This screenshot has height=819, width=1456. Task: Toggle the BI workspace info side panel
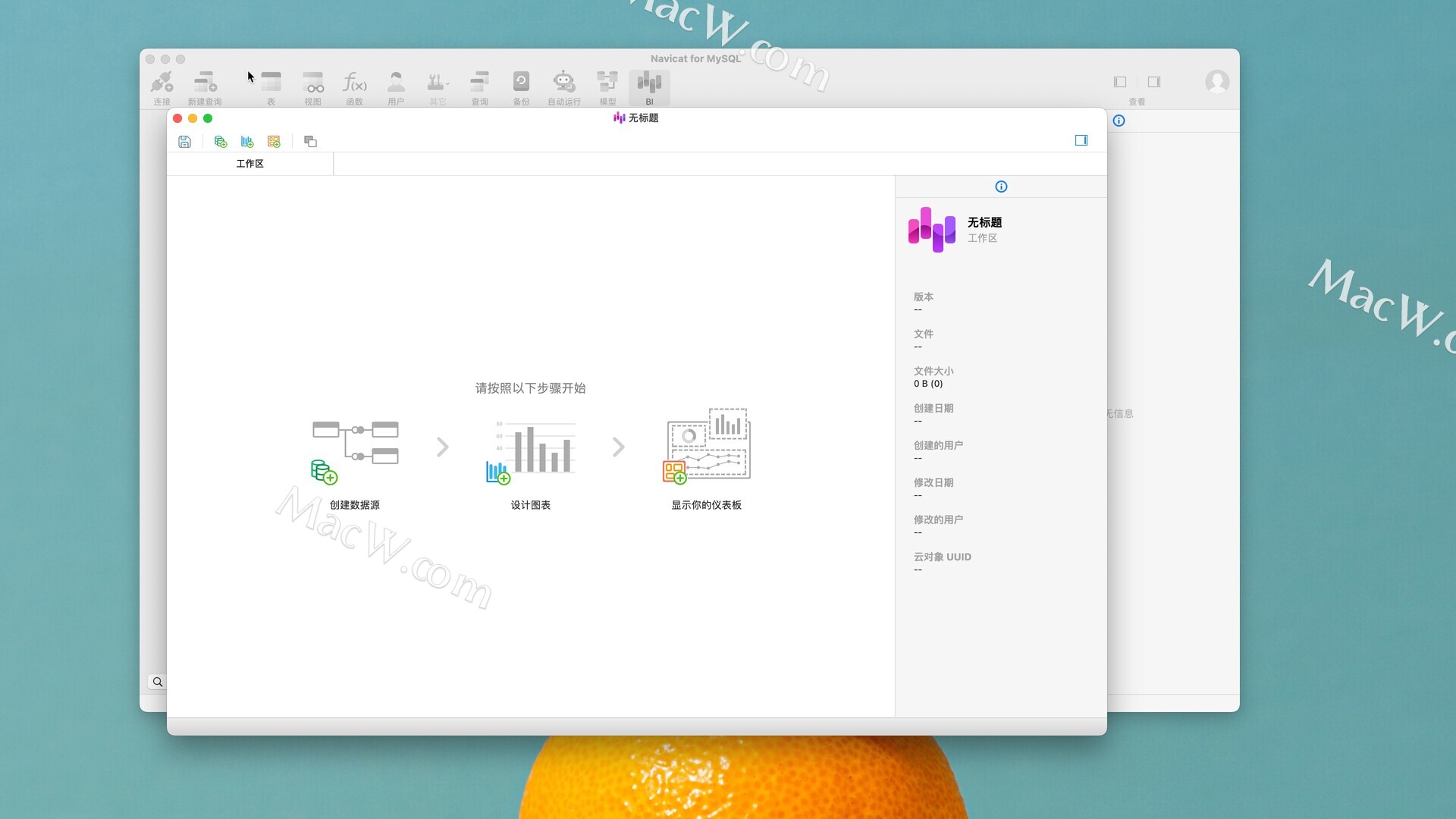click(1081, 140)
